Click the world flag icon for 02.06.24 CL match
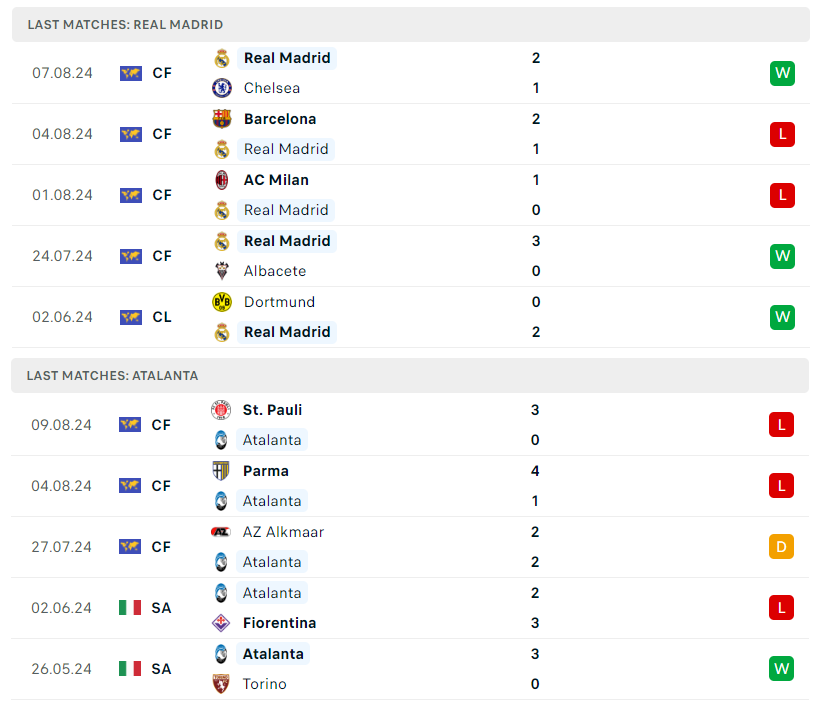 [131, 317]
